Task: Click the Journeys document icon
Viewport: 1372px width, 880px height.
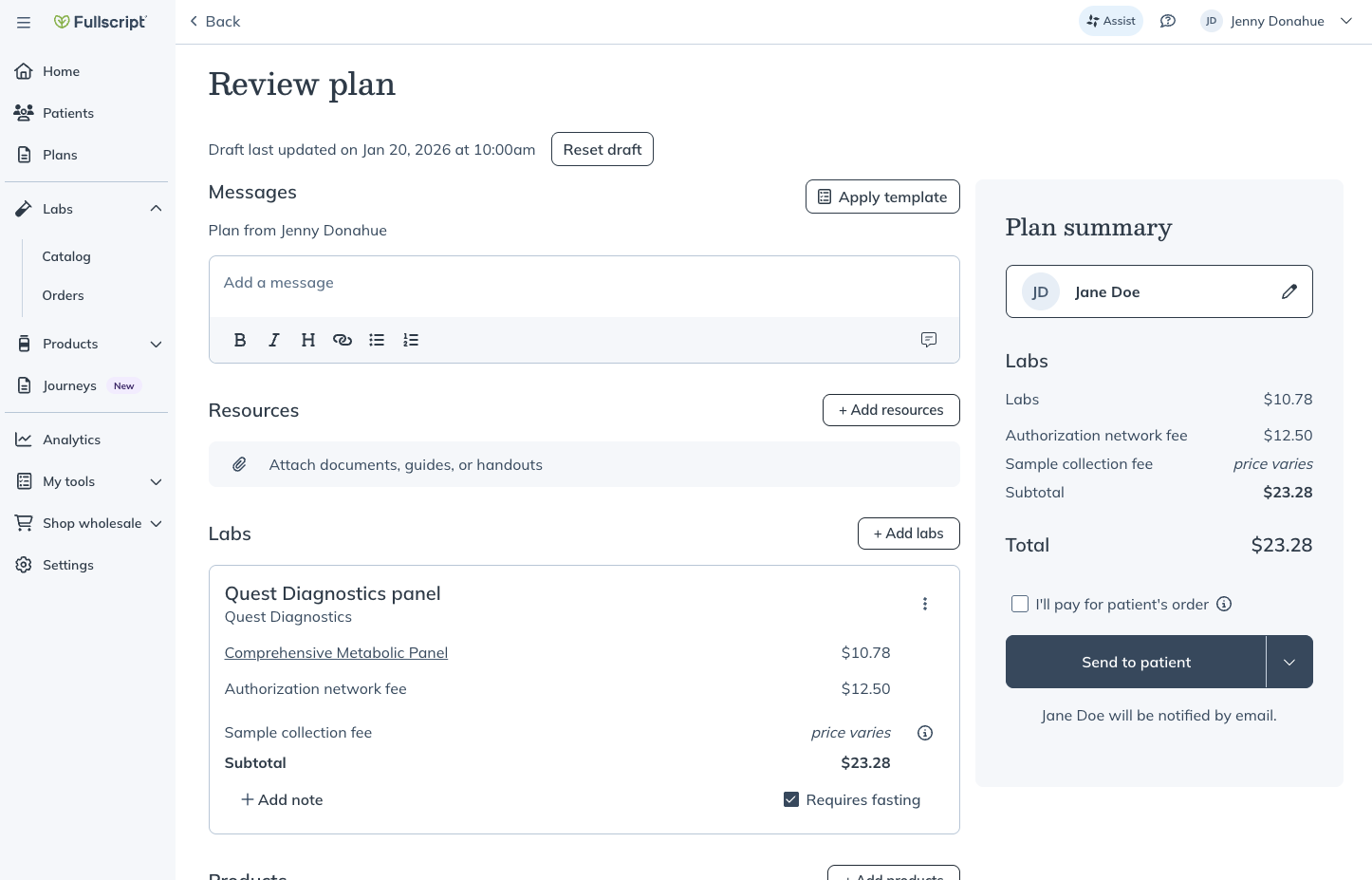Action: (x=24, y=385)
